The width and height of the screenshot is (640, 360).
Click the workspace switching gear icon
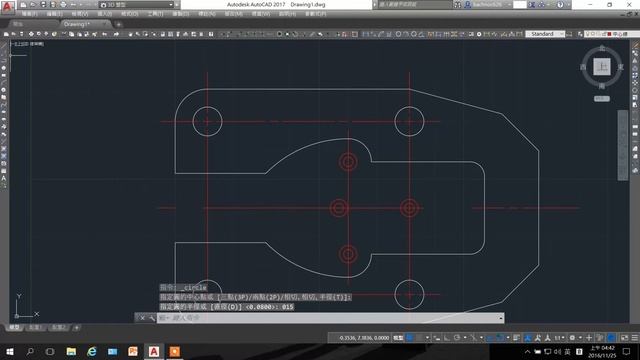click(x=572, y=338)
